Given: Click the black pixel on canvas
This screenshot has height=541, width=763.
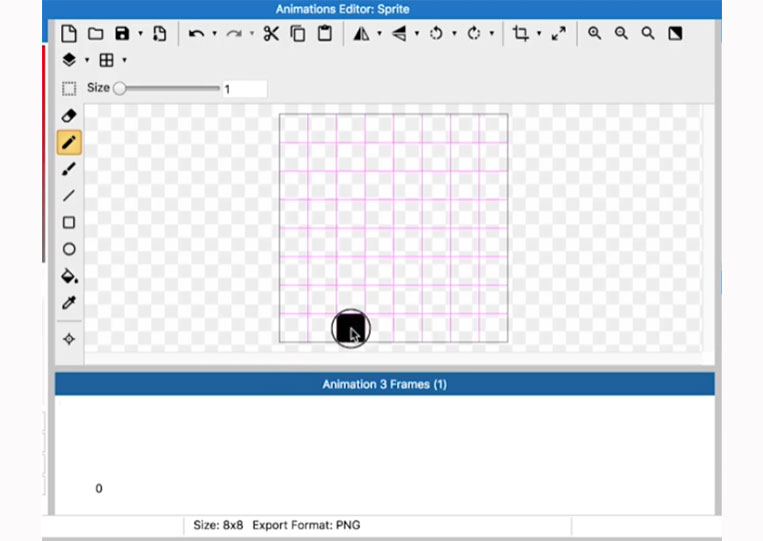Looking at the screenshot, I should click(351, 328).
